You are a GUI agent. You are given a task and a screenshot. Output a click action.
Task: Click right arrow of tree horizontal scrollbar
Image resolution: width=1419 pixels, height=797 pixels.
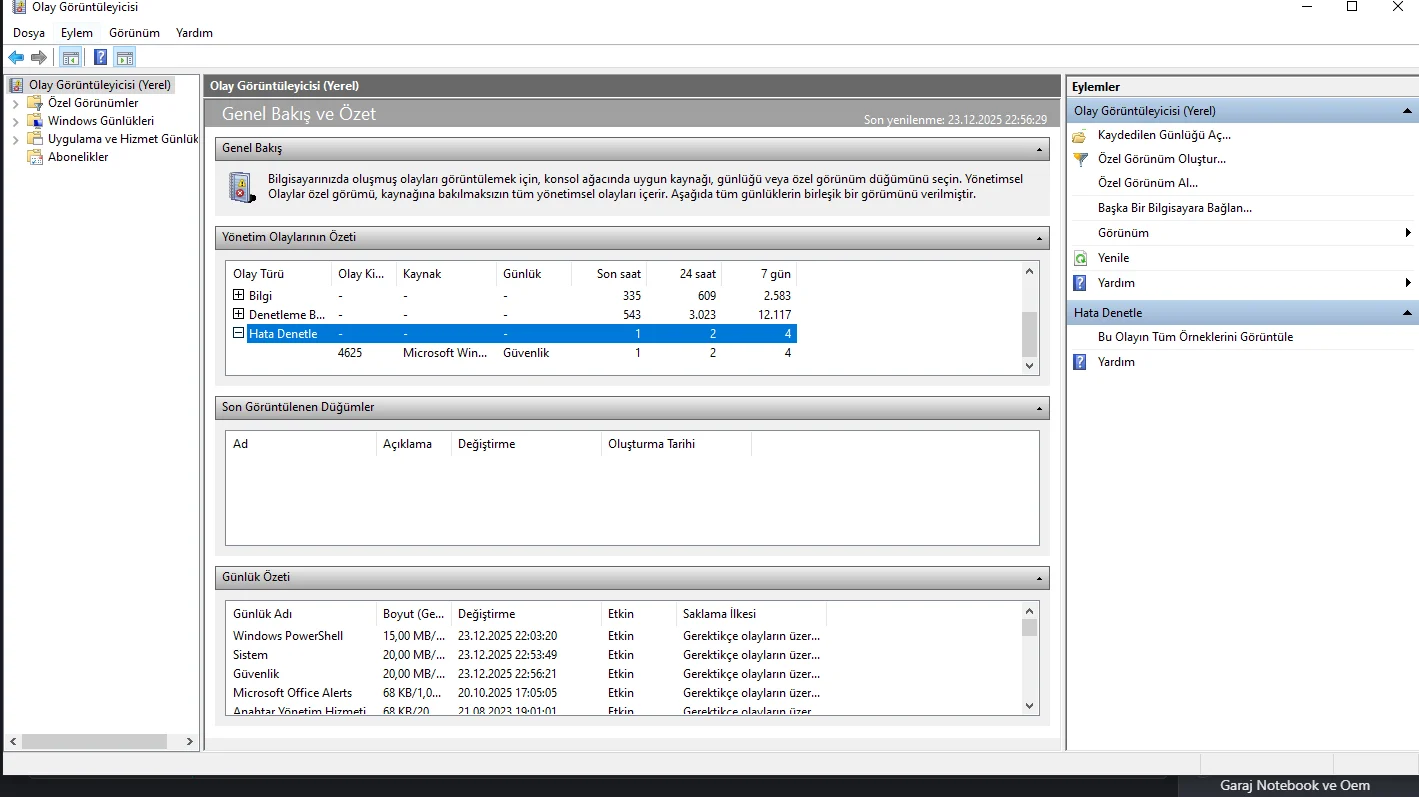point(191,742)
